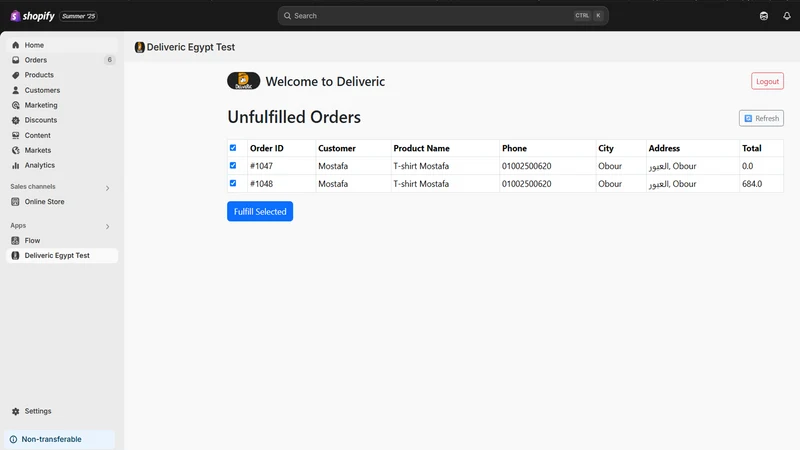Click Content menu label

click(37, 135)
